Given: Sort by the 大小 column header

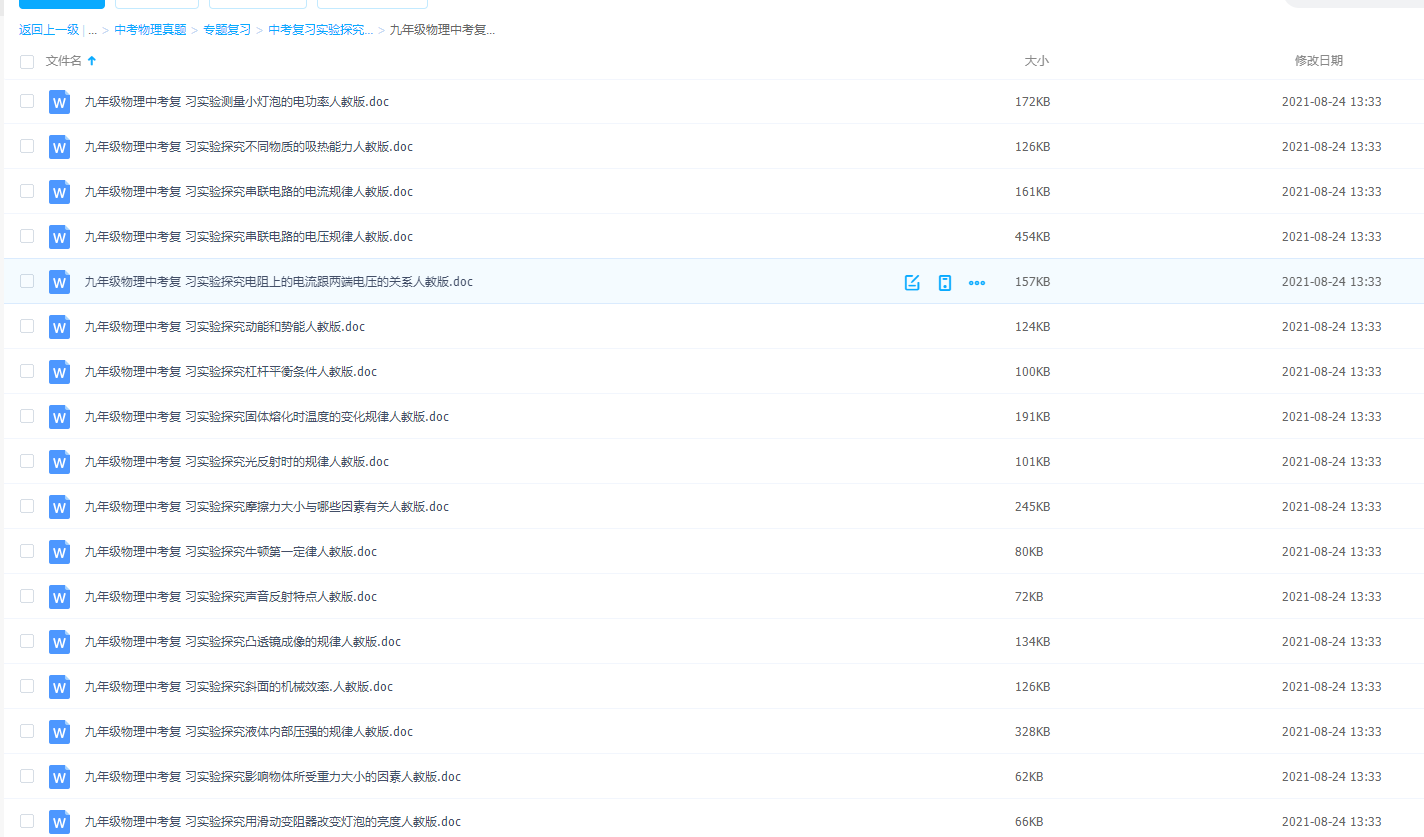Looking at the screenshot, I should click(1036, 61).
